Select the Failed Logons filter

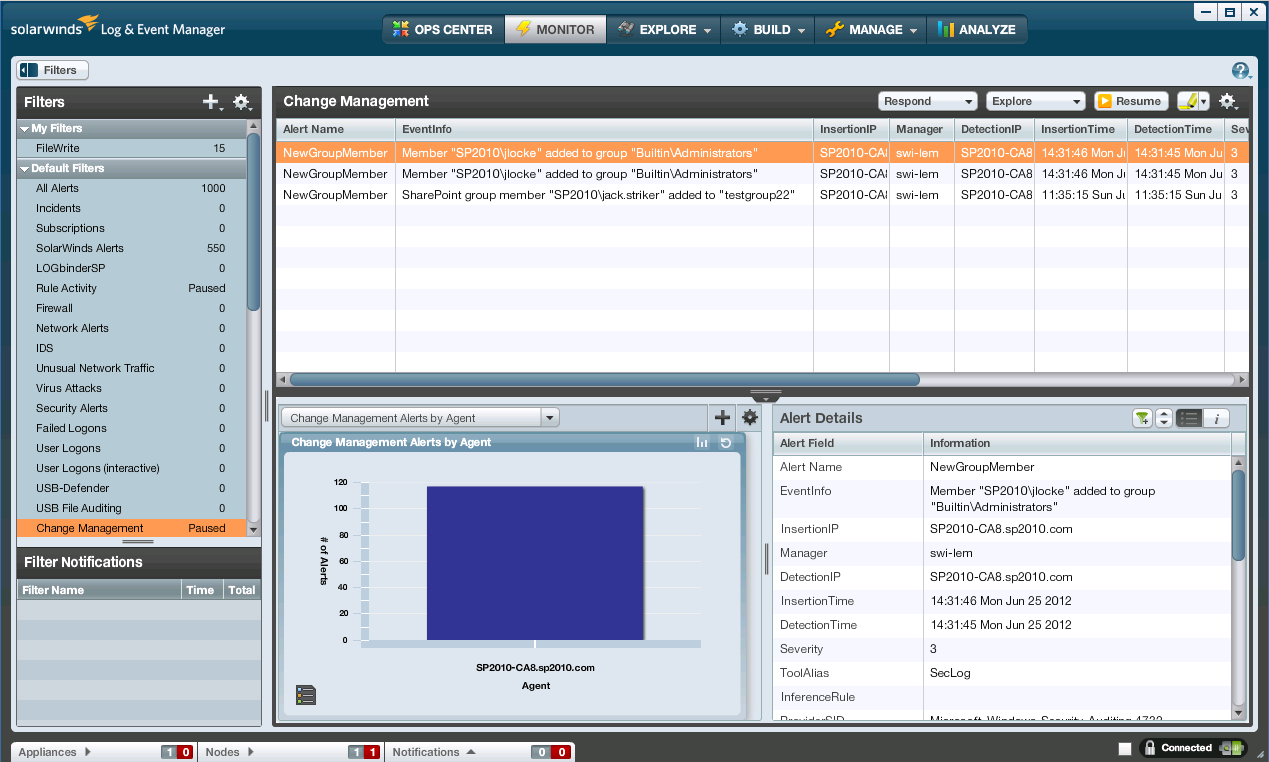[131, 428]
